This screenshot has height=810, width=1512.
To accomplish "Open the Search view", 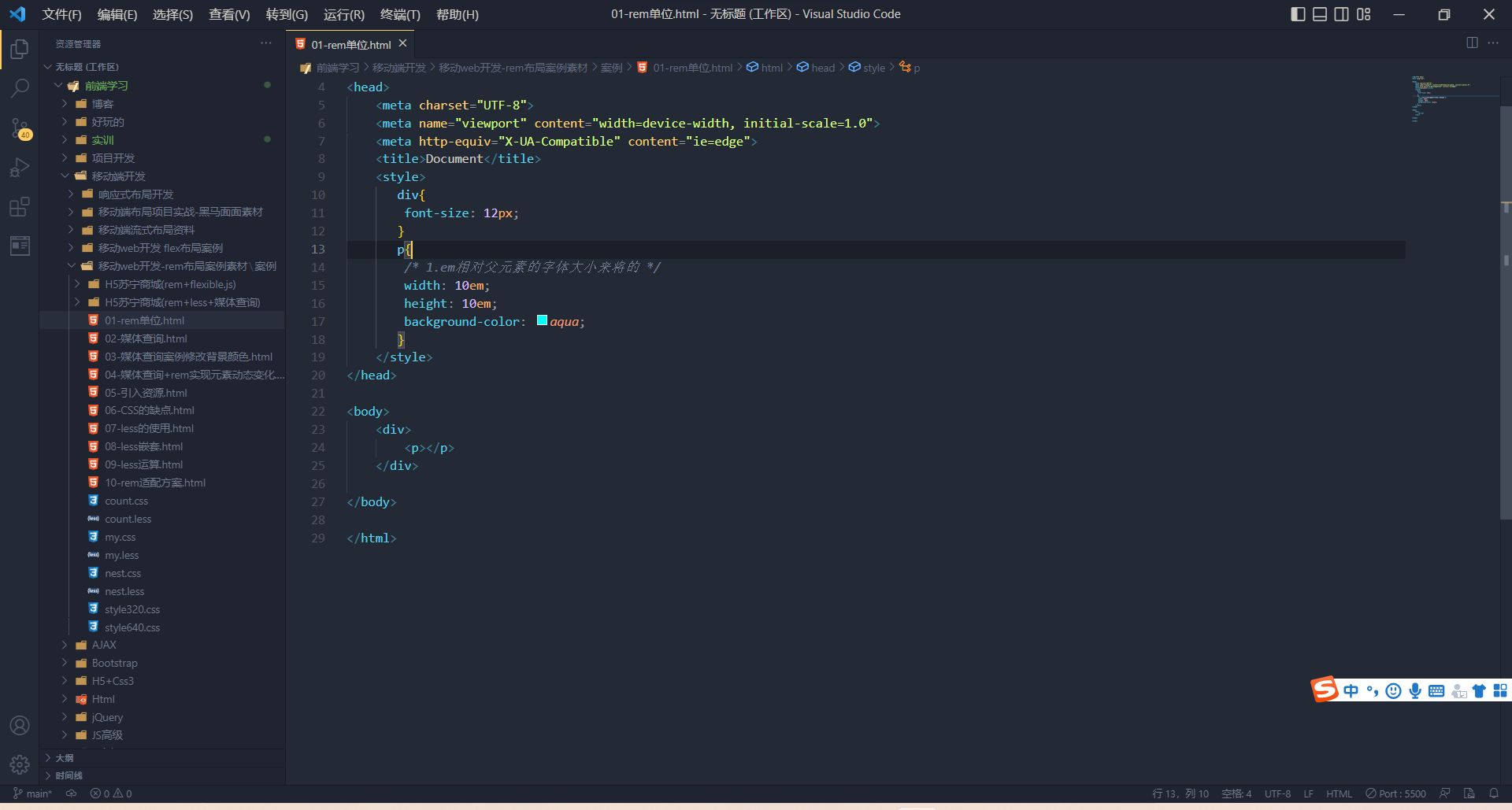I will coord(19,88).
